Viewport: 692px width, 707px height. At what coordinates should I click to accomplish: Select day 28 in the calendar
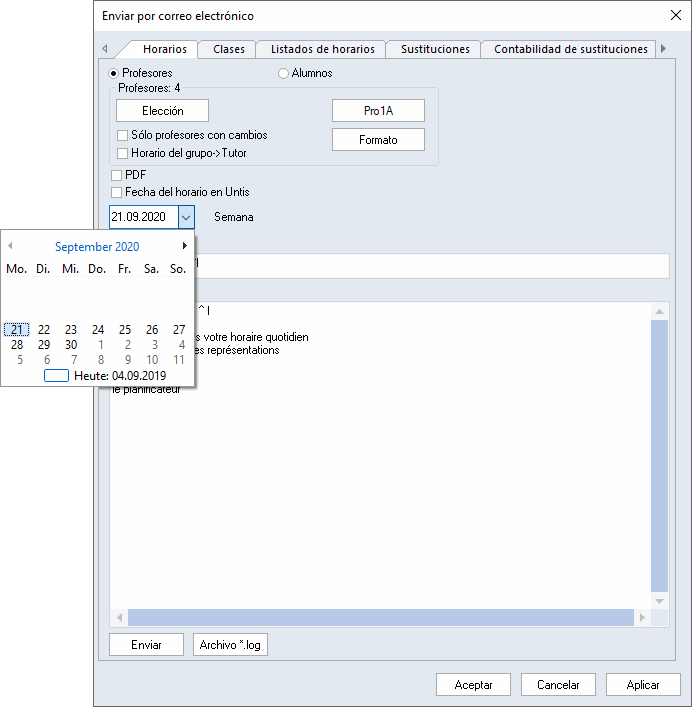click(17, 345)
